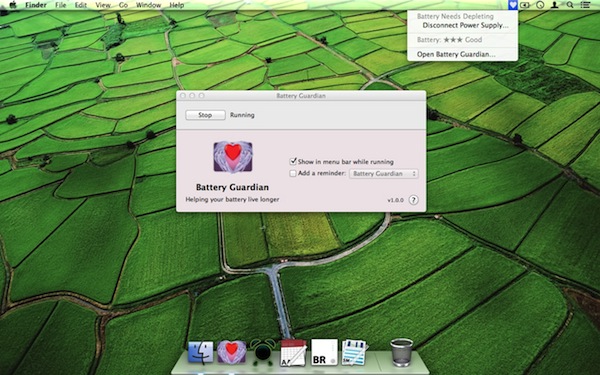Open the Help menu
Screen dimensions: 600x375
coord(176,5)
